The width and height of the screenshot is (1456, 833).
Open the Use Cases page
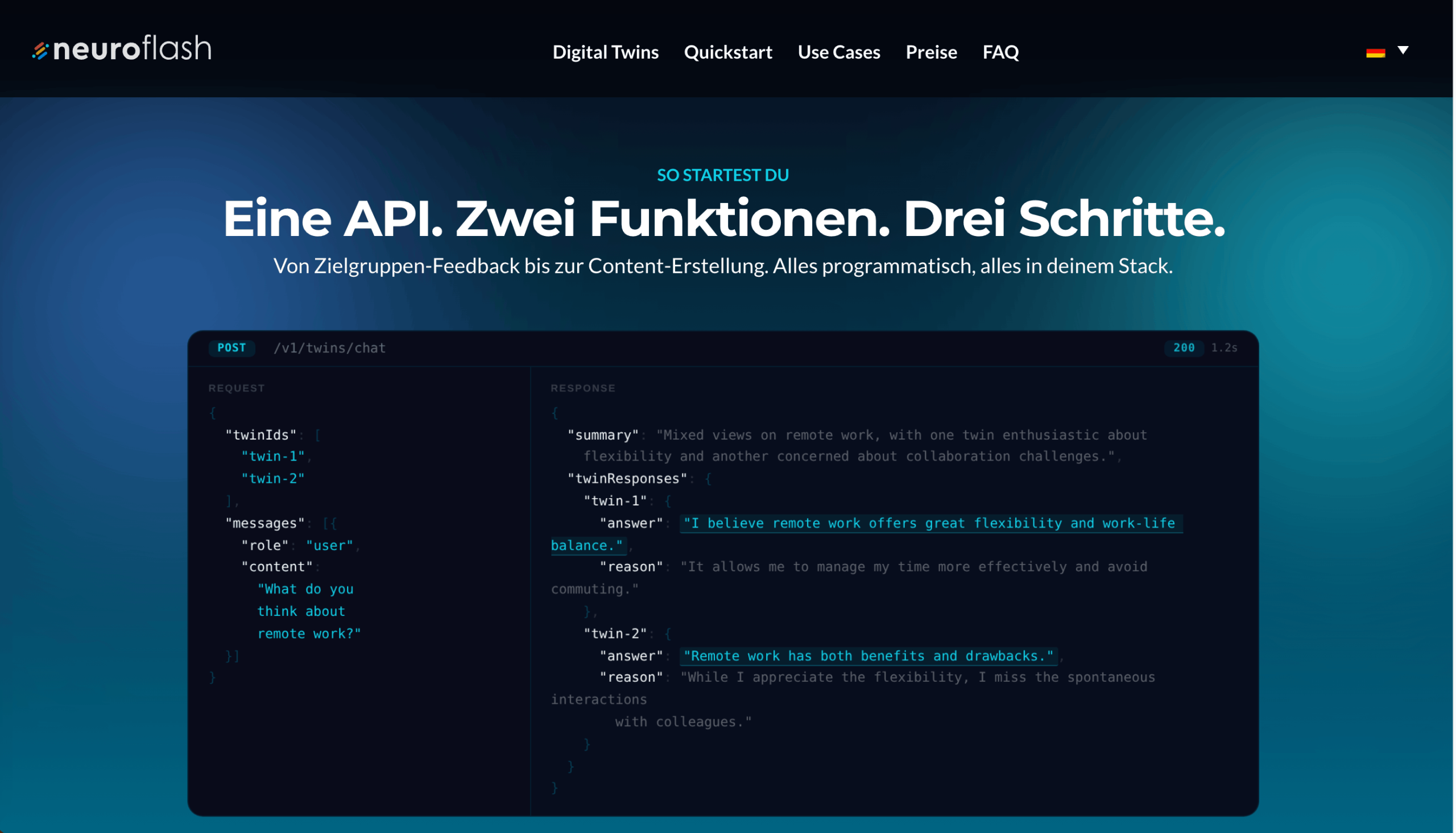point(838,52)
